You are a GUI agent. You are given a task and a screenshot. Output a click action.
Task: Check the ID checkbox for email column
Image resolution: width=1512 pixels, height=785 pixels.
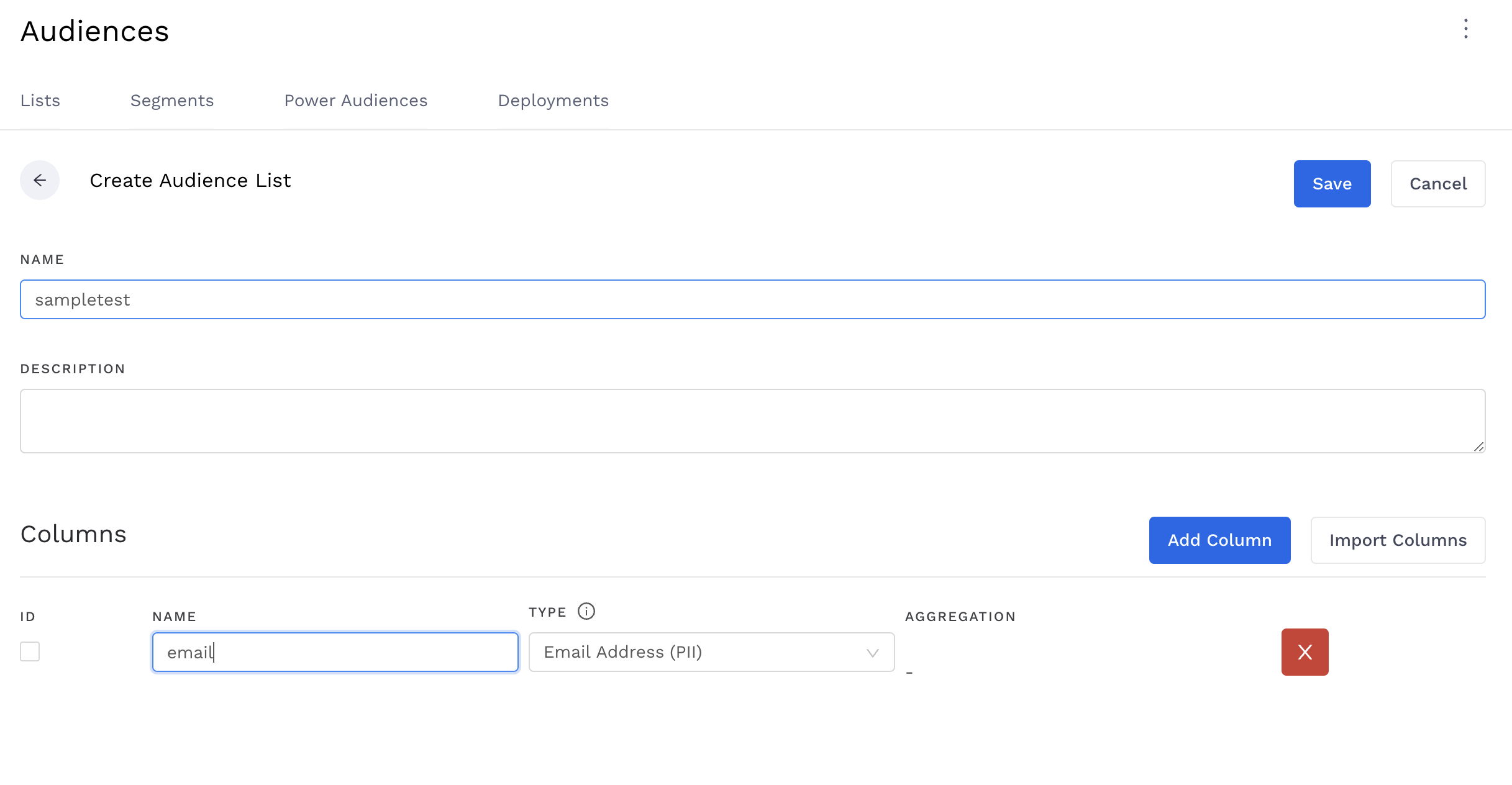pos(30,651)
